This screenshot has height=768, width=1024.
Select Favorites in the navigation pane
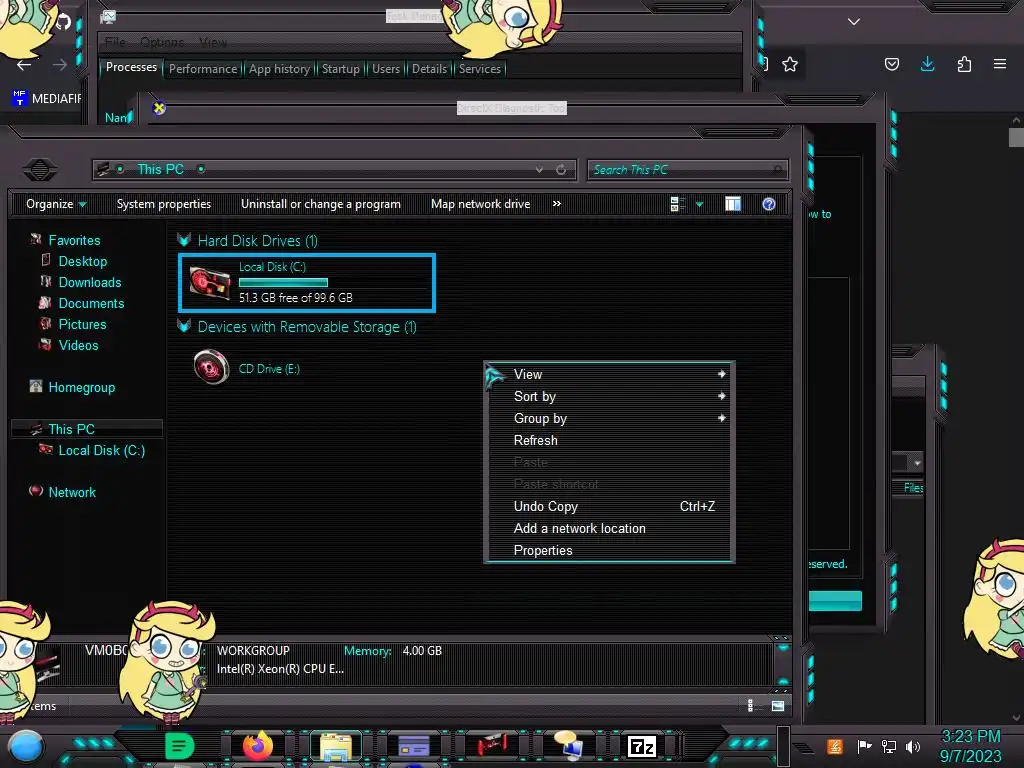(x=74, y=240)
